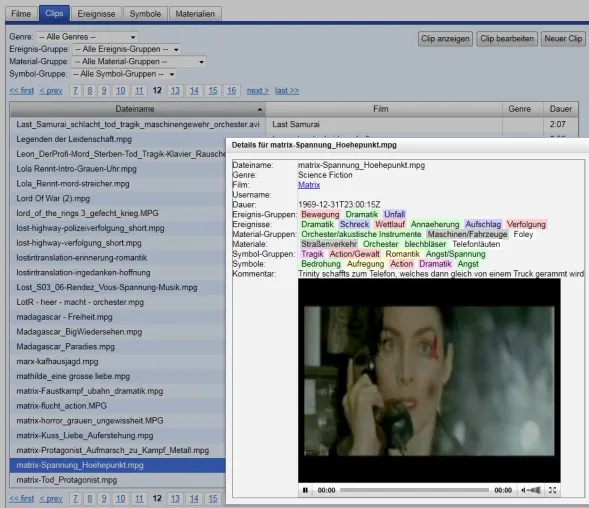Go to page 10 in top pagination
589x508 pixels.
pyautogui.click(x=121, y=91)
